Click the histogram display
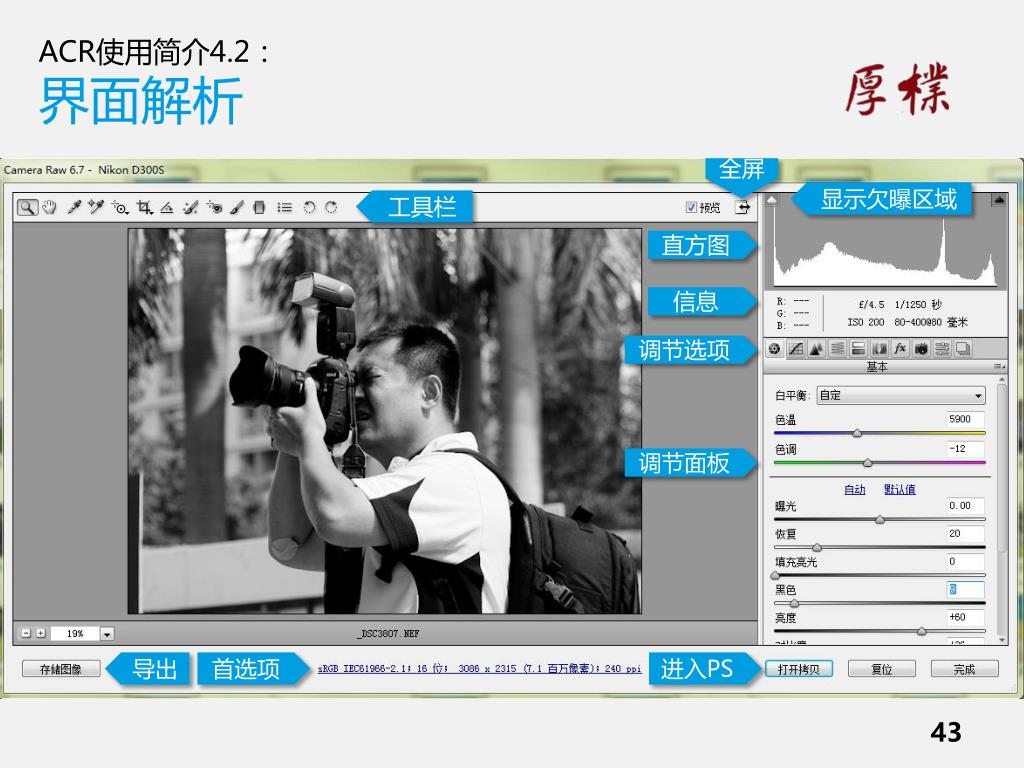The height and width of the screenshot is (768, 1024). coord(885,242)
